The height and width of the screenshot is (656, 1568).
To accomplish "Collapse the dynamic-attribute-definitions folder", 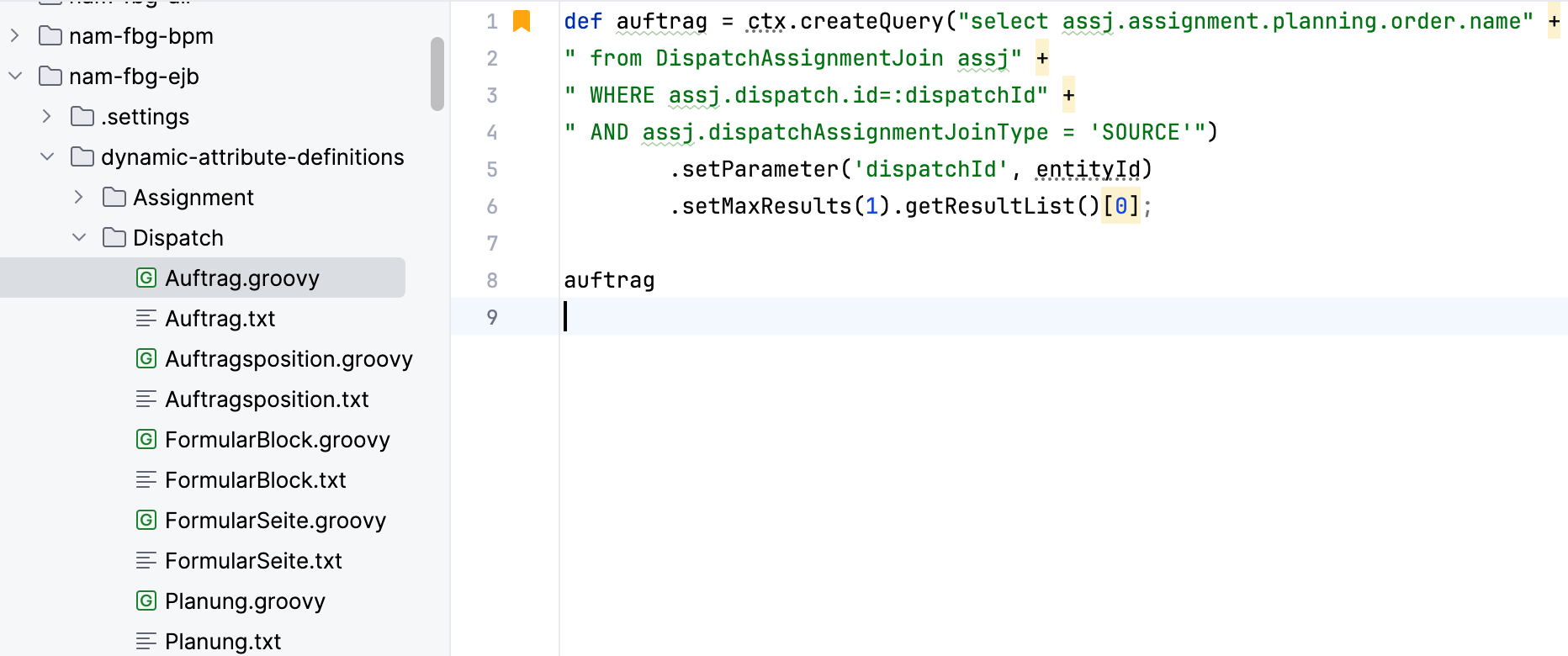I will 47,157.
